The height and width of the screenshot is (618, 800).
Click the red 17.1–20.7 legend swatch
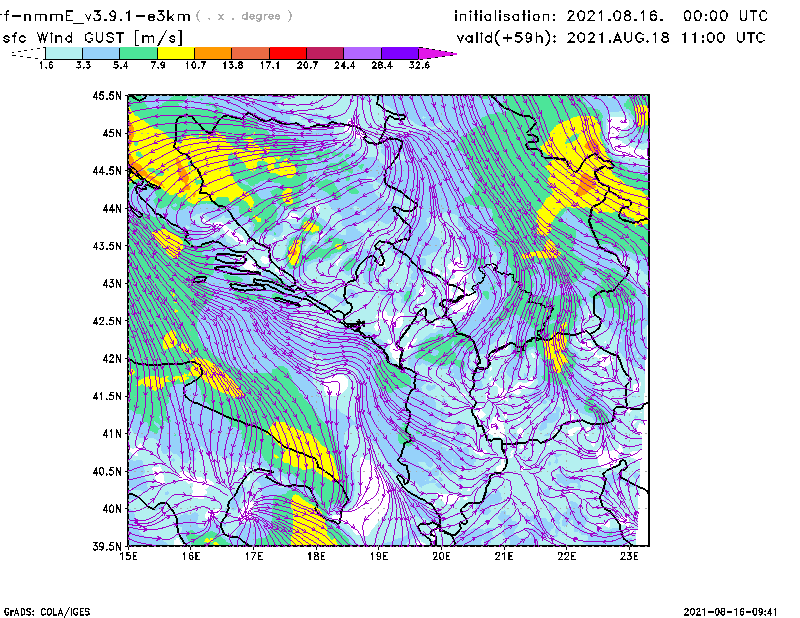(x=288, y=53)
